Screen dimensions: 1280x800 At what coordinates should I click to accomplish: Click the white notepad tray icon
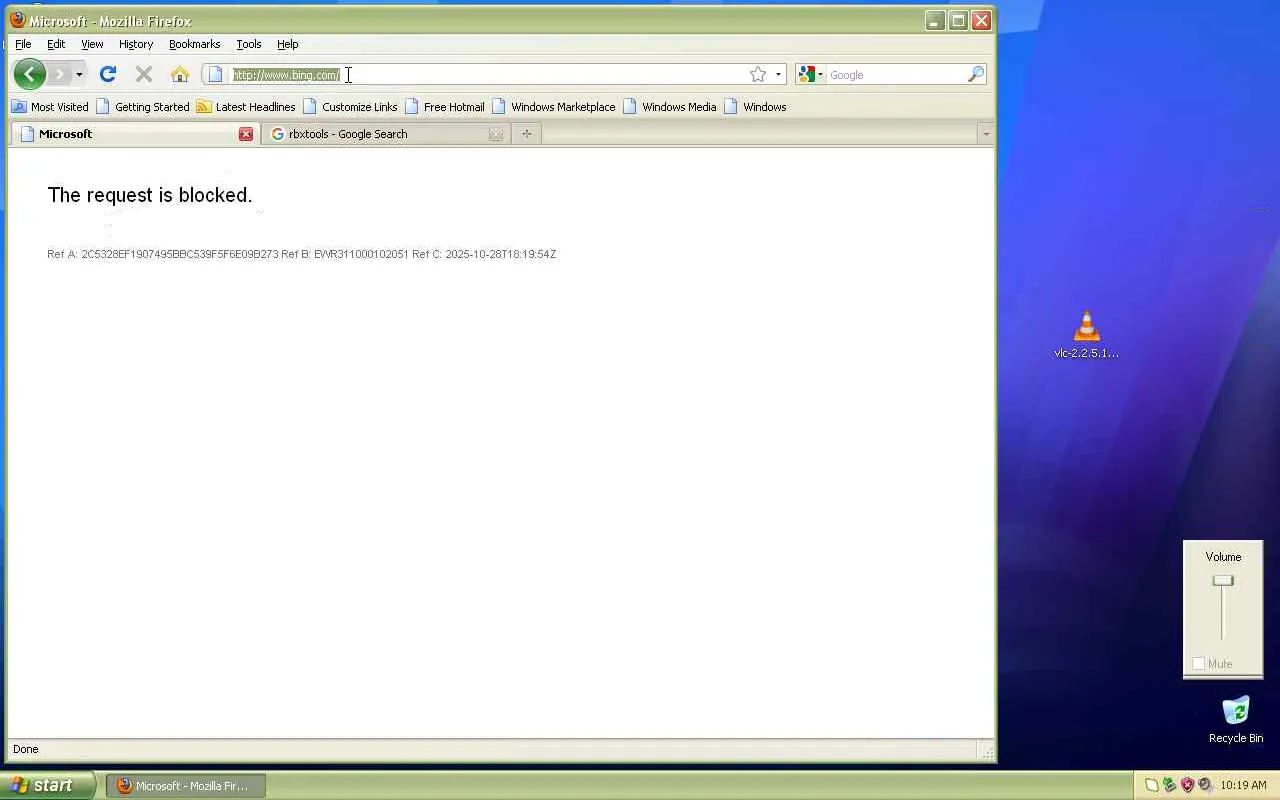click(x=1151, y=785)
